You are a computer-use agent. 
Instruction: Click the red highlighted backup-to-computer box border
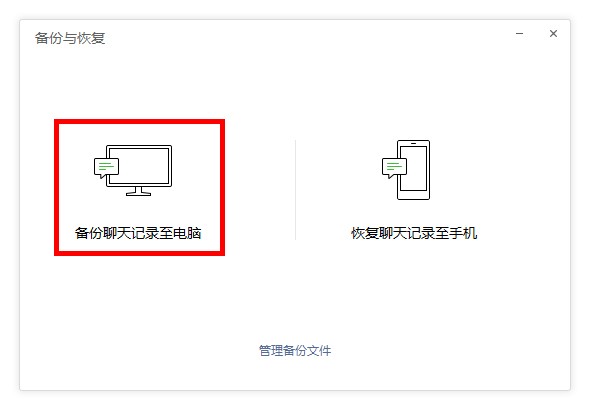point(139,122)
